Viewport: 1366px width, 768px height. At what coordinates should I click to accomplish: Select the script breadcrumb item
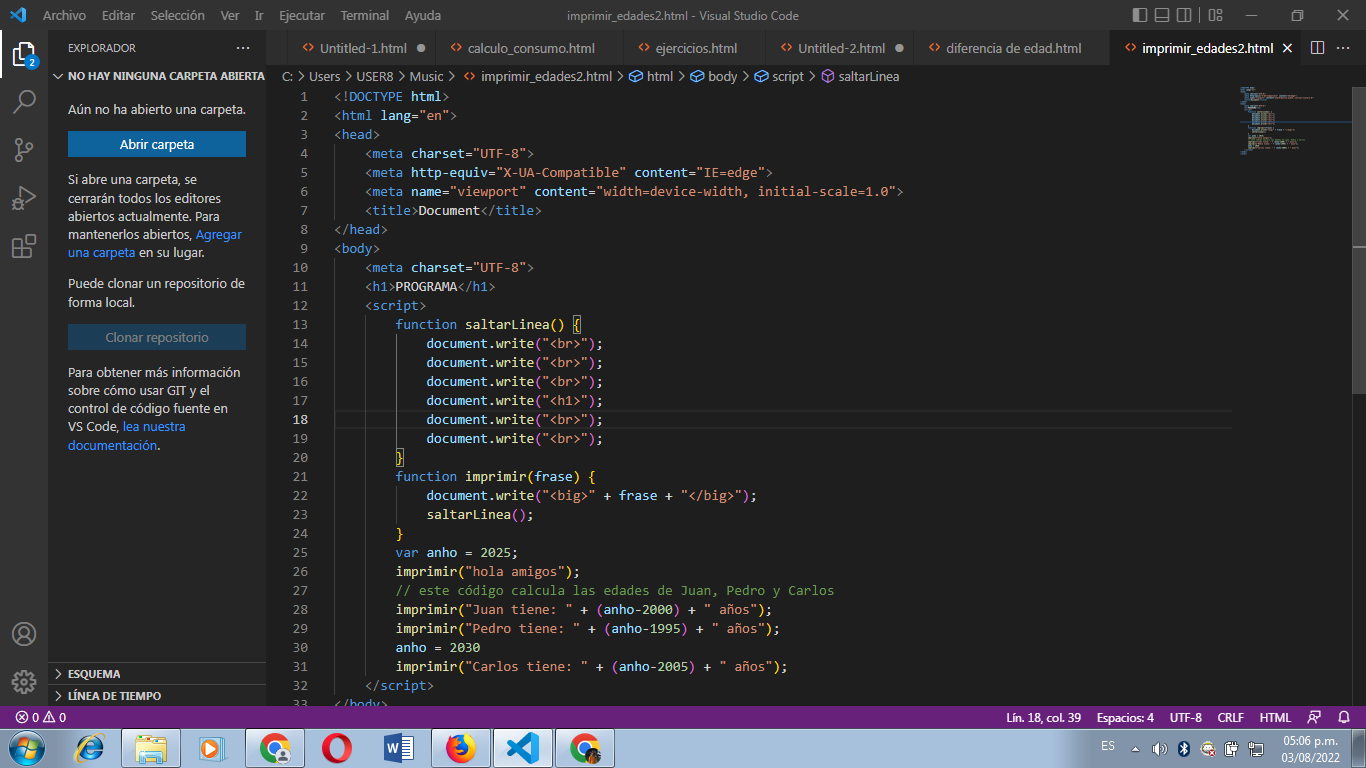click(x=779, y=76)
